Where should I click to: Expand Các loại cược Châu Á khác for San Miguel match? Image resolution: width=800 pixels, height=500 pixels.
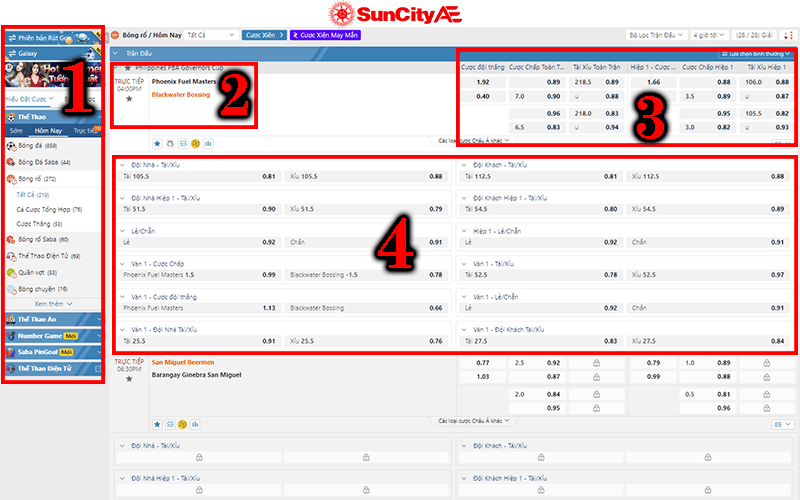coord(473,421)
